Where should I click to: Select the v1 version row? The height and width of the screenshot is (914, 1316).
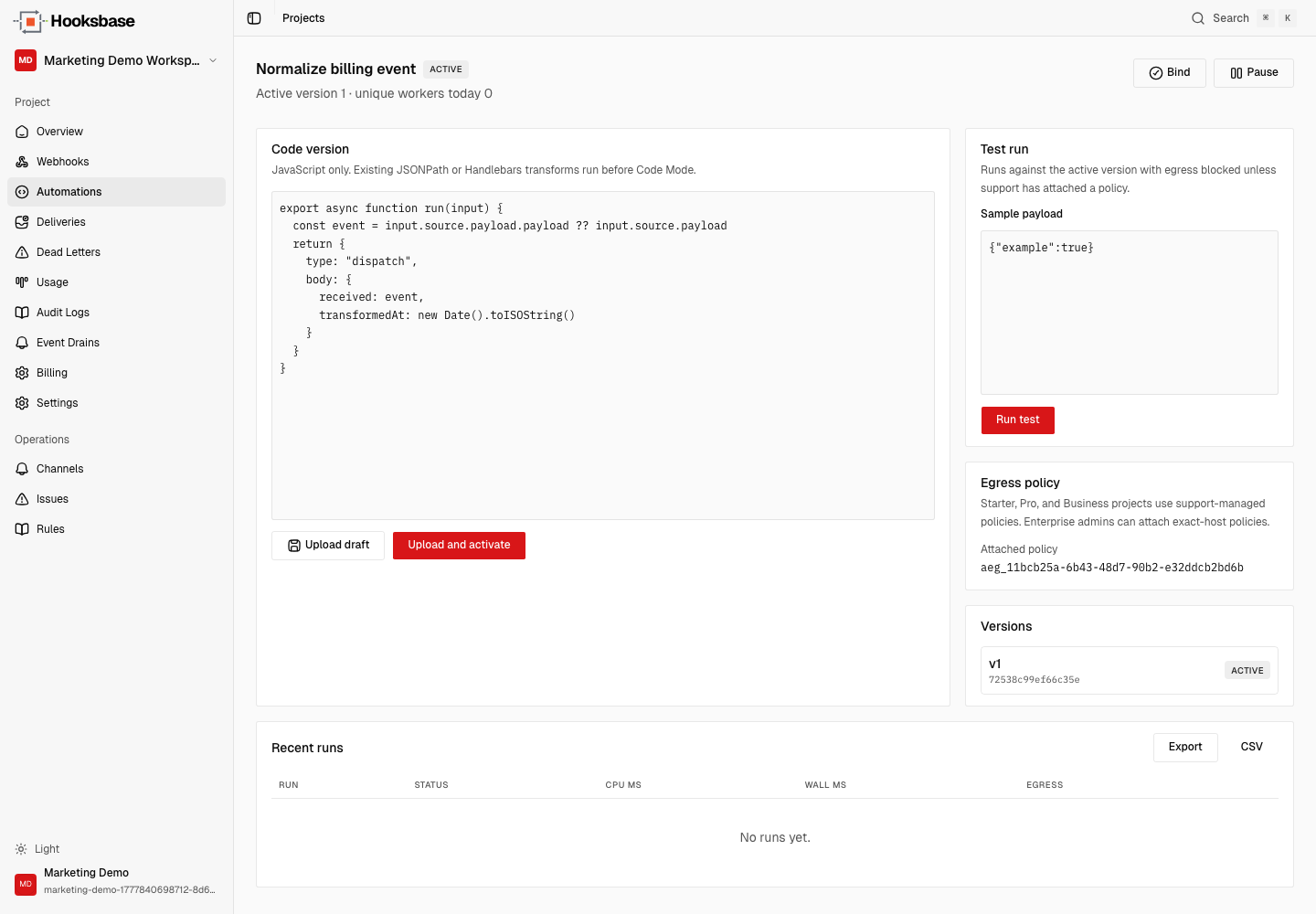click(x=1130, y=671)
